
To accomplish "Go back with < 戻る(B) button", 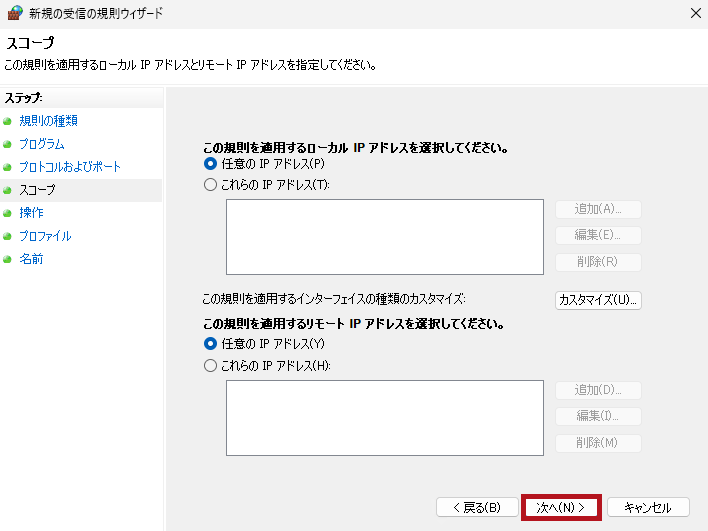I will (x=477, y=508).
